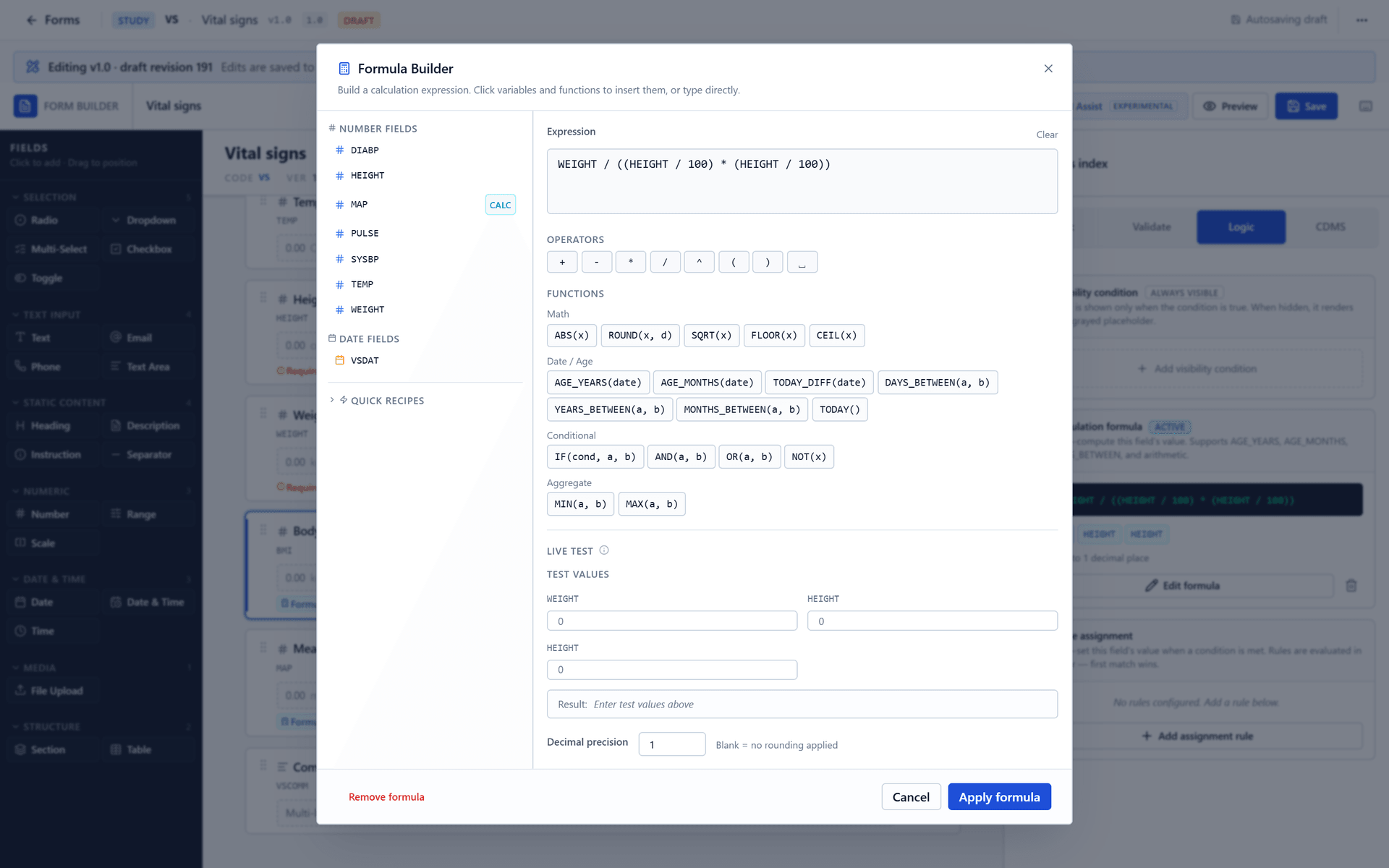This screenshot has width=1389, height=868.
Task: Expand the Quick Recipes section
Action: [x=378, y=401]
